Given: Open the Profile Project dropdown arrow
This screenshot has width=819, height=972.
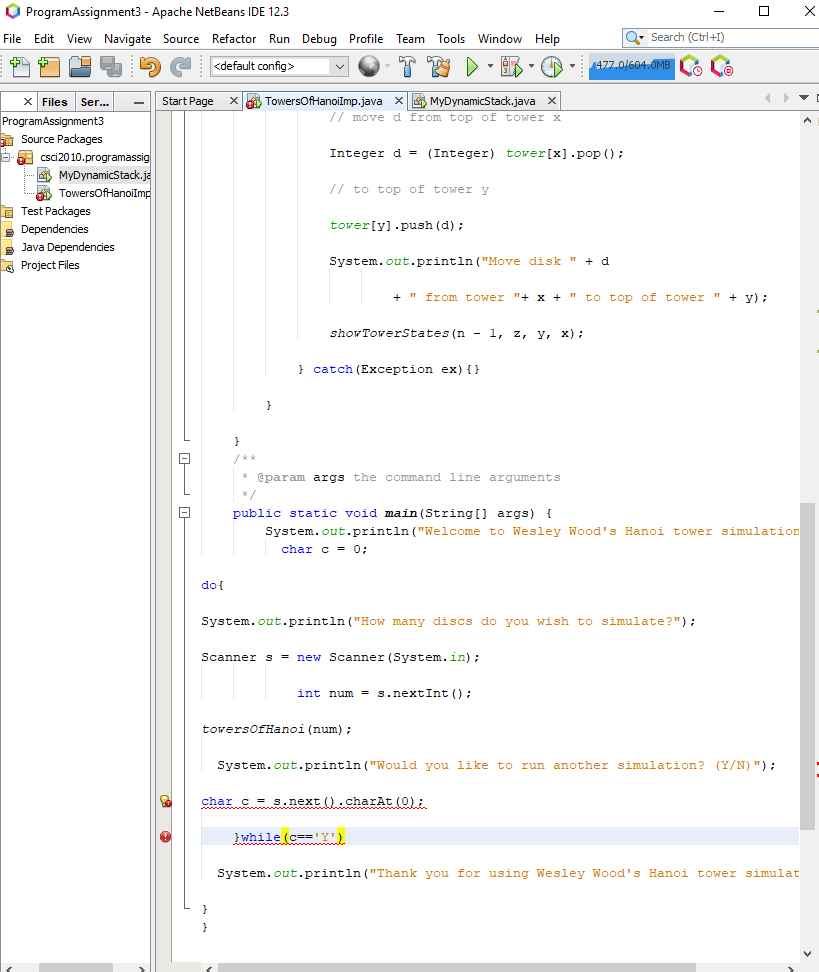Looking at the screenshot, I should pyautogui.click(x=572, y=66).
